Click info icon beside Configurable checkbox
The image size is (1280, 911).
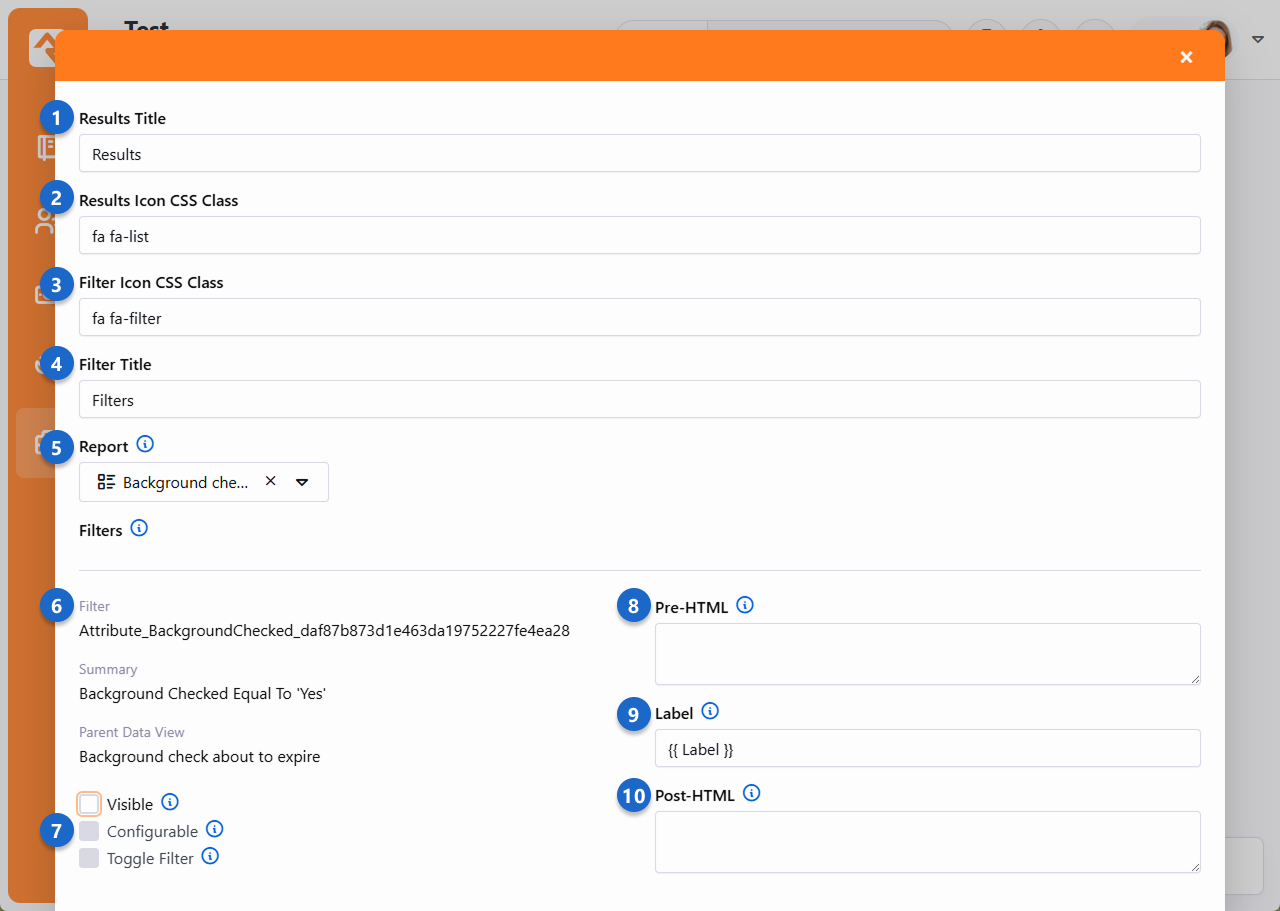coord(214,829)
